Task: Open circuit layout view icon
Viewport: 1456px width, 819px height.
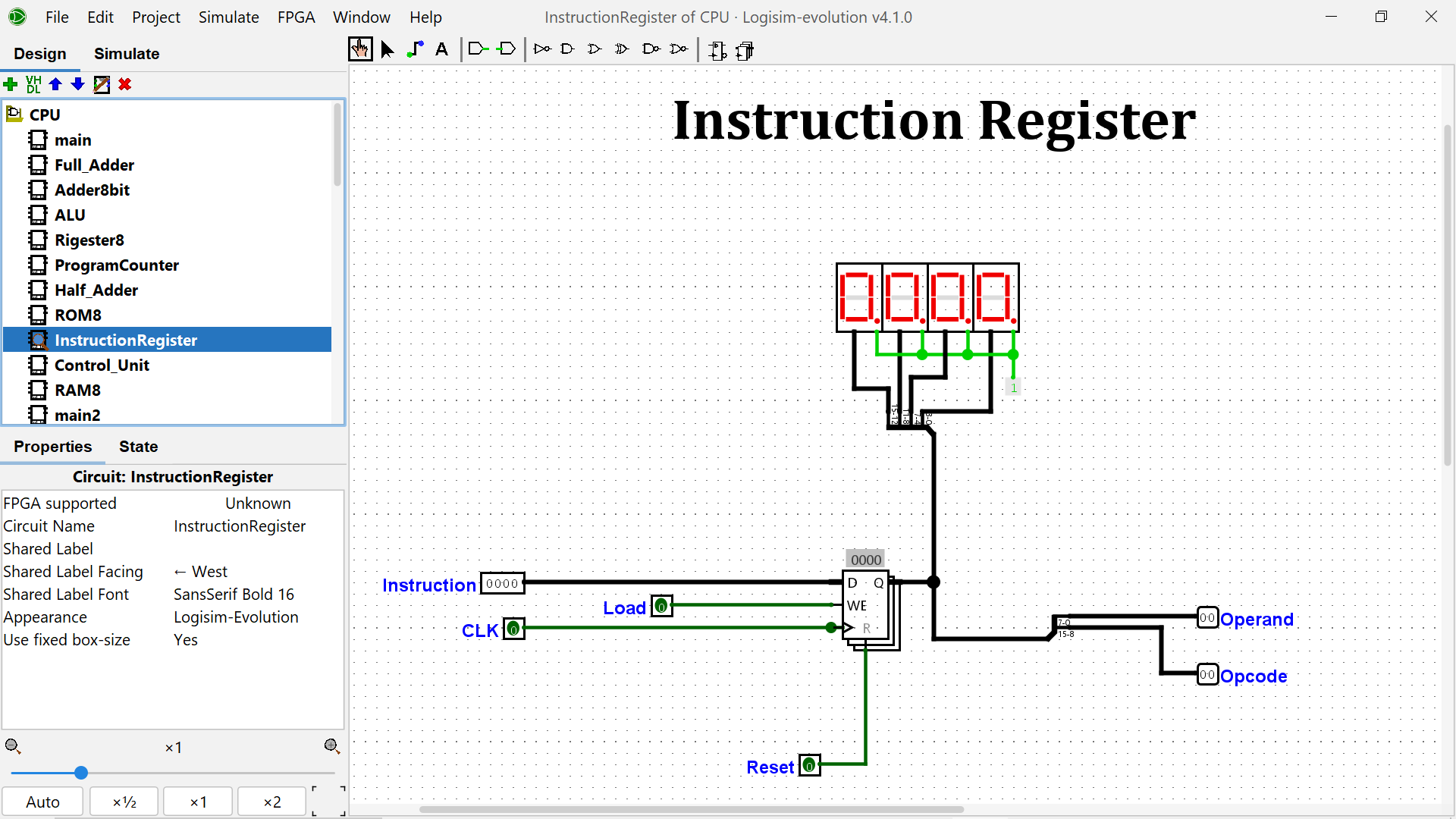Action: [x=717, y=51]
